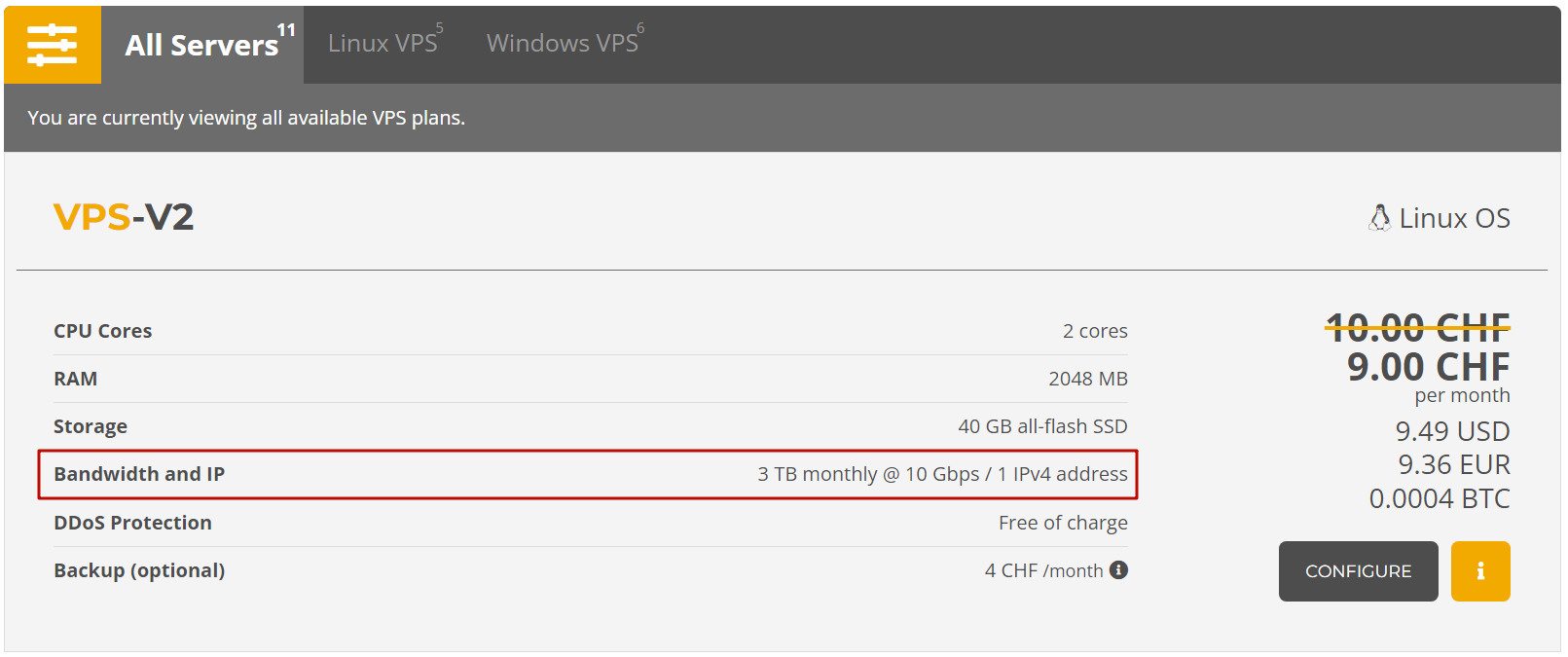Switch to the Linux VPS tab

[383, 44]
